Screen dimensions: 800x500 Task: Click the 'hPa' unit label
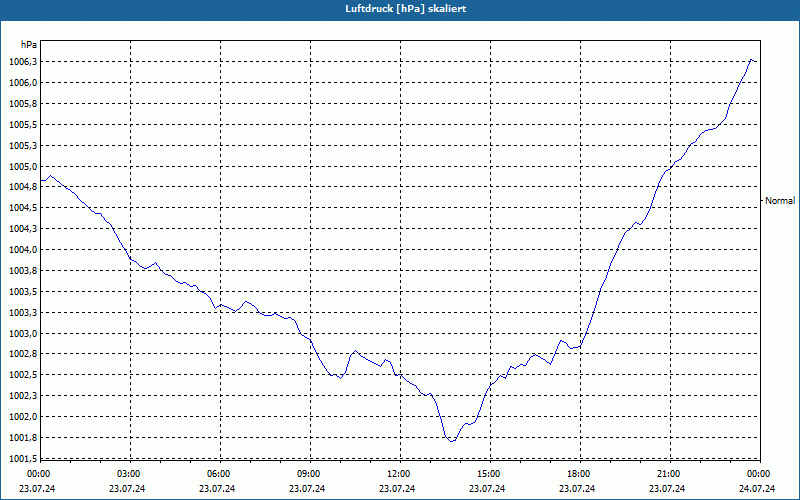tap(29, 45)
